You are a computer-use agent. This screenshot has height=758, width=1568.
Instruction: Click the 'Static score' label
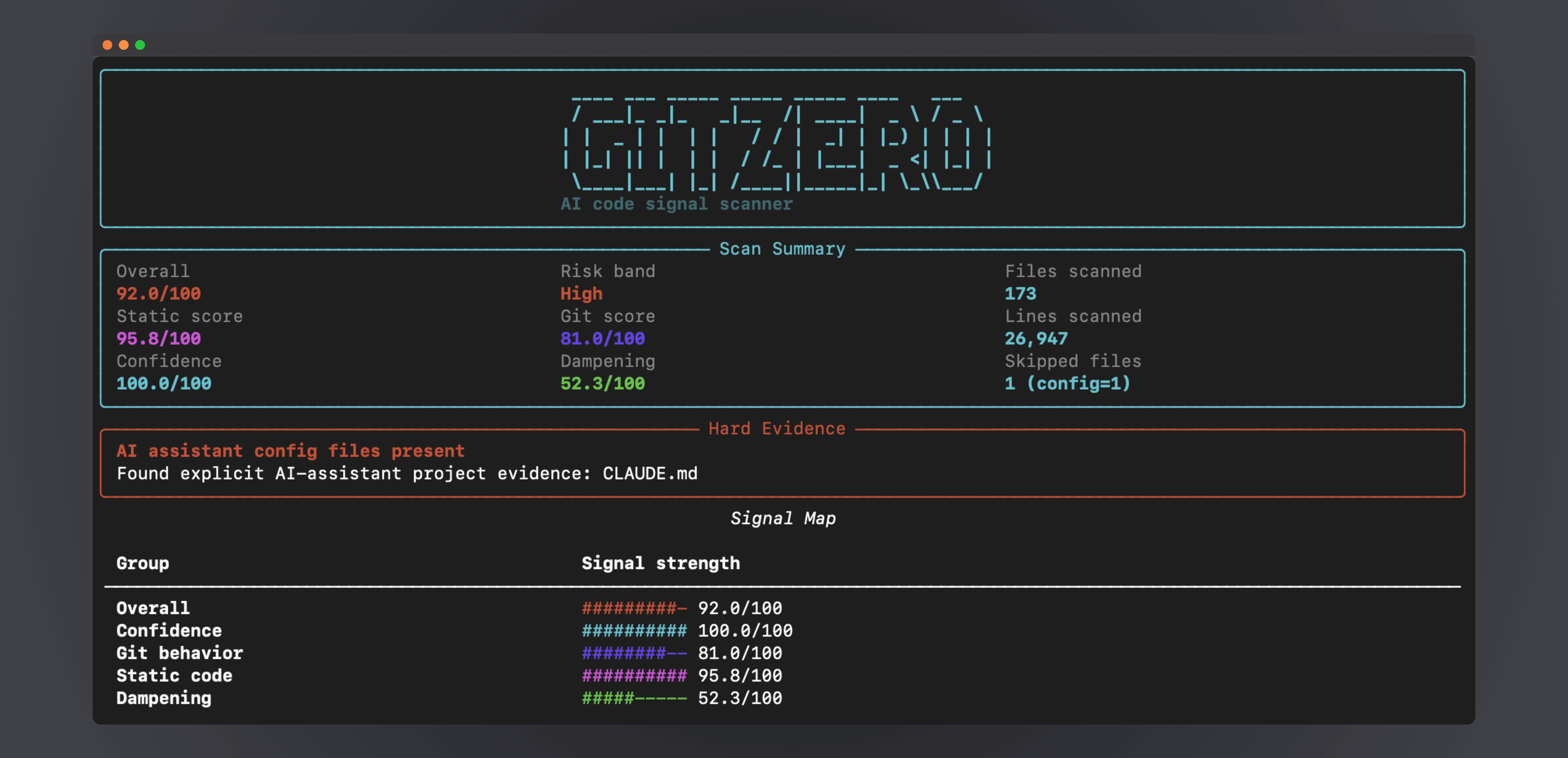pos(180,316)
